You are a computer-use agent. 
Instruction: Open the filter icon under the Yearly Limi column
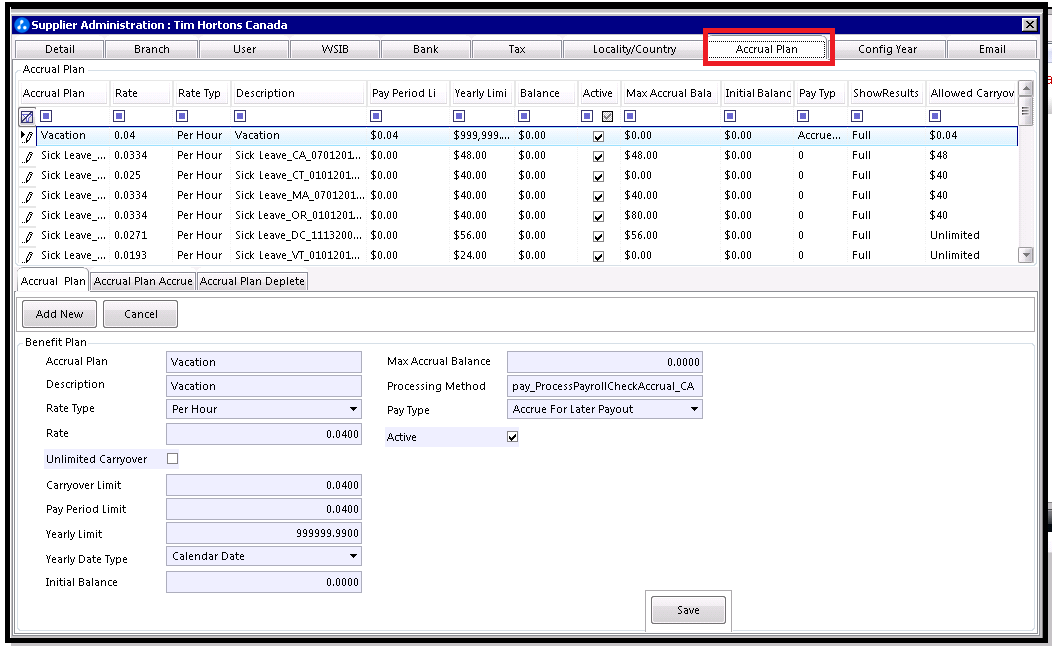[459, 116]
